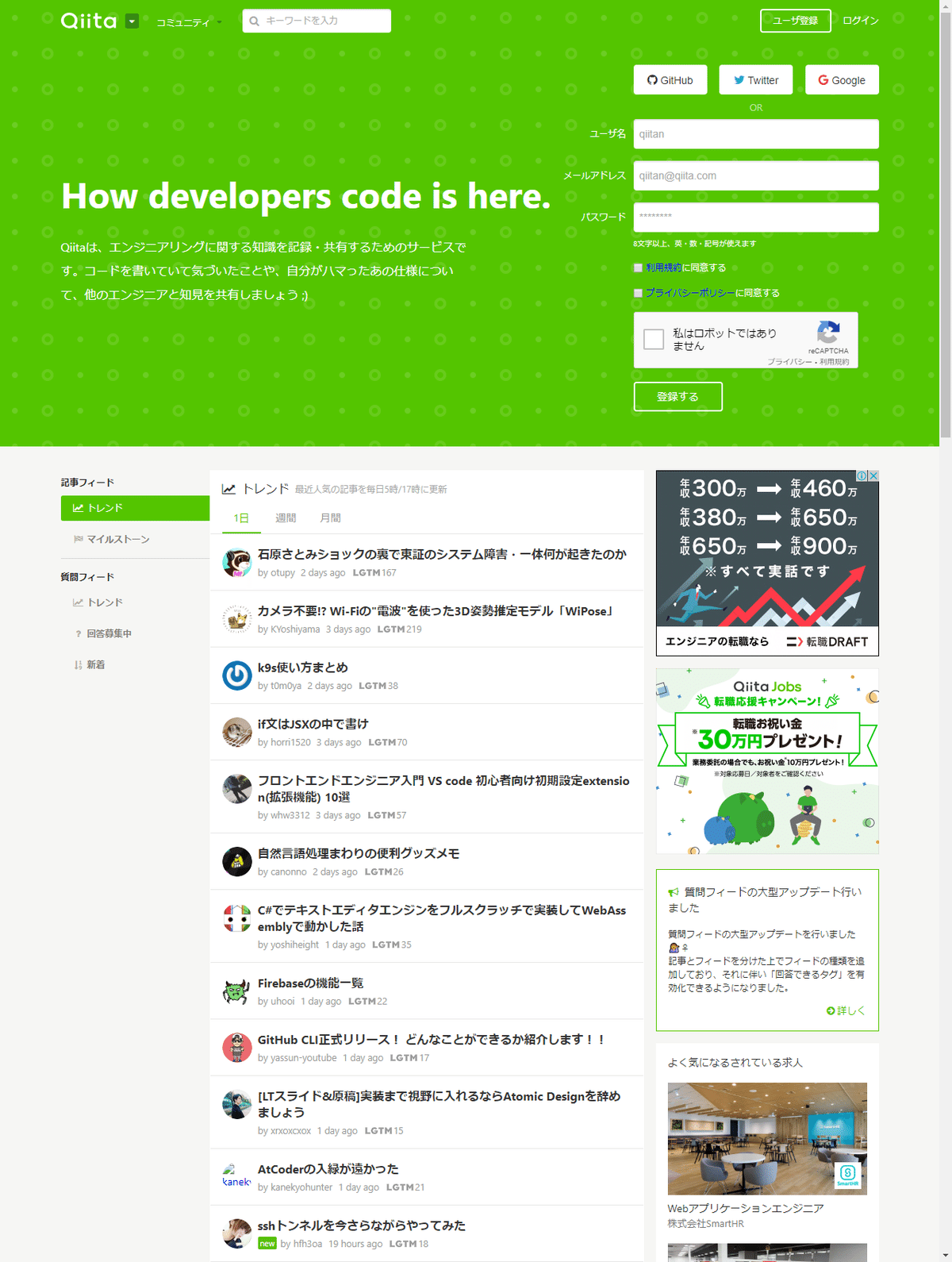This screenshot has height=1262, width=952.
Task: Open the Webアプリケーションエンジニア job link
Action: 746,1209
